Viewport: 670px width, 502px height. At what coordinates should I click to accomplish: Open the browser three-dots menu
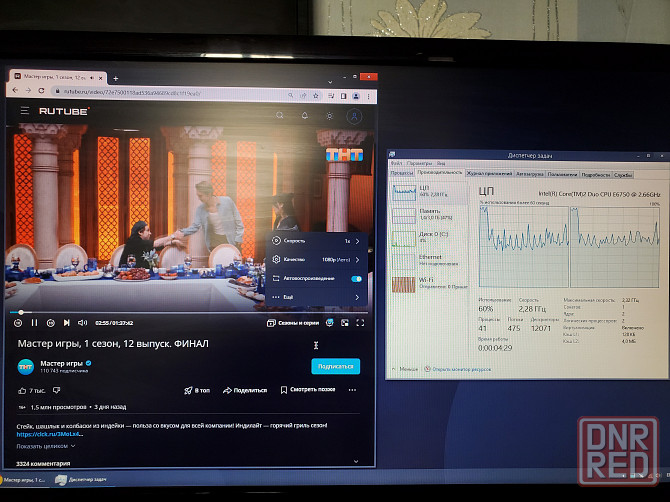click(368, 97)
